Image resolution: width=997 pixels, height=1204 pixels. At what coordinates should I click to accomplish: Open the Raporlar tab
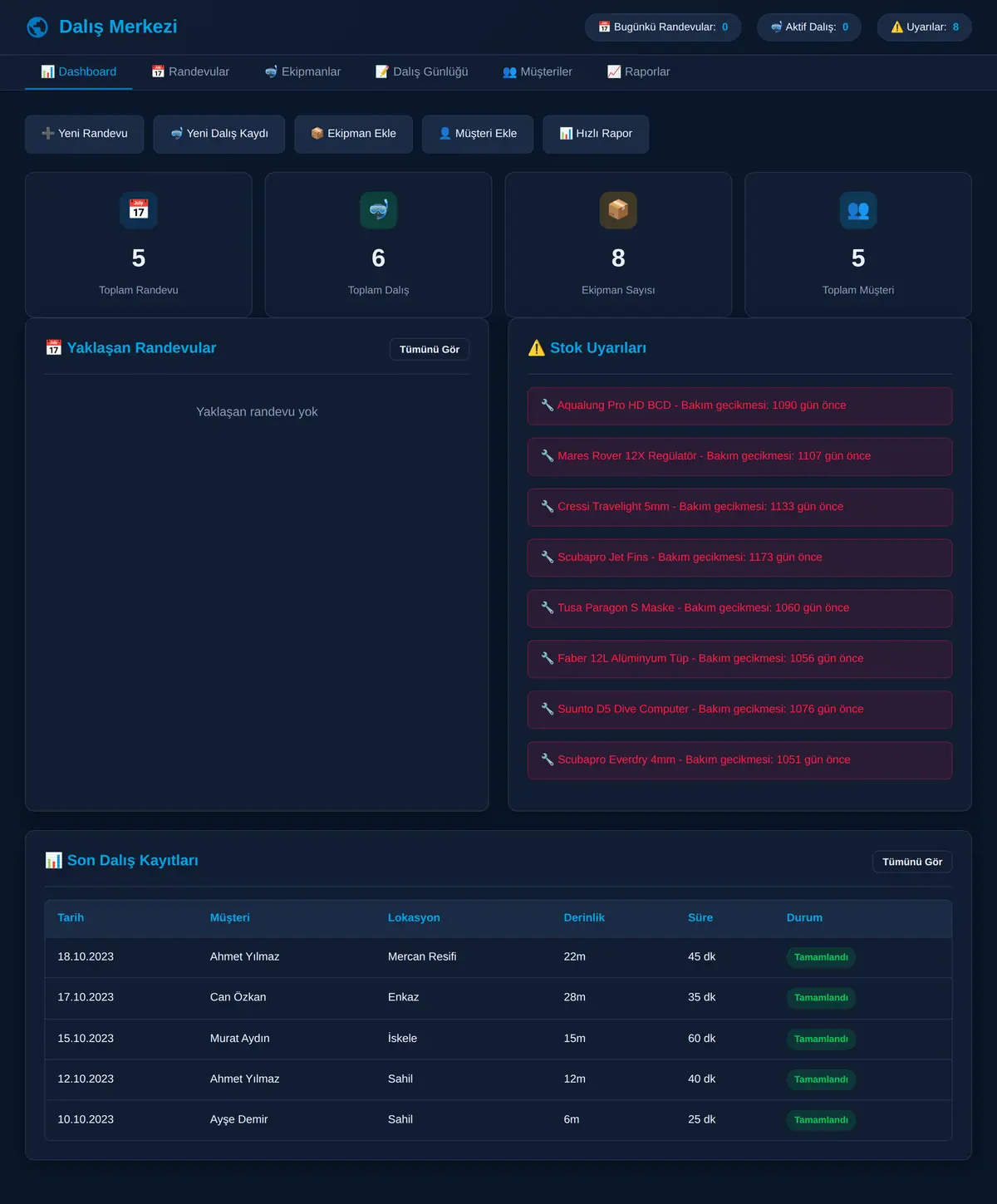[639, 71]
